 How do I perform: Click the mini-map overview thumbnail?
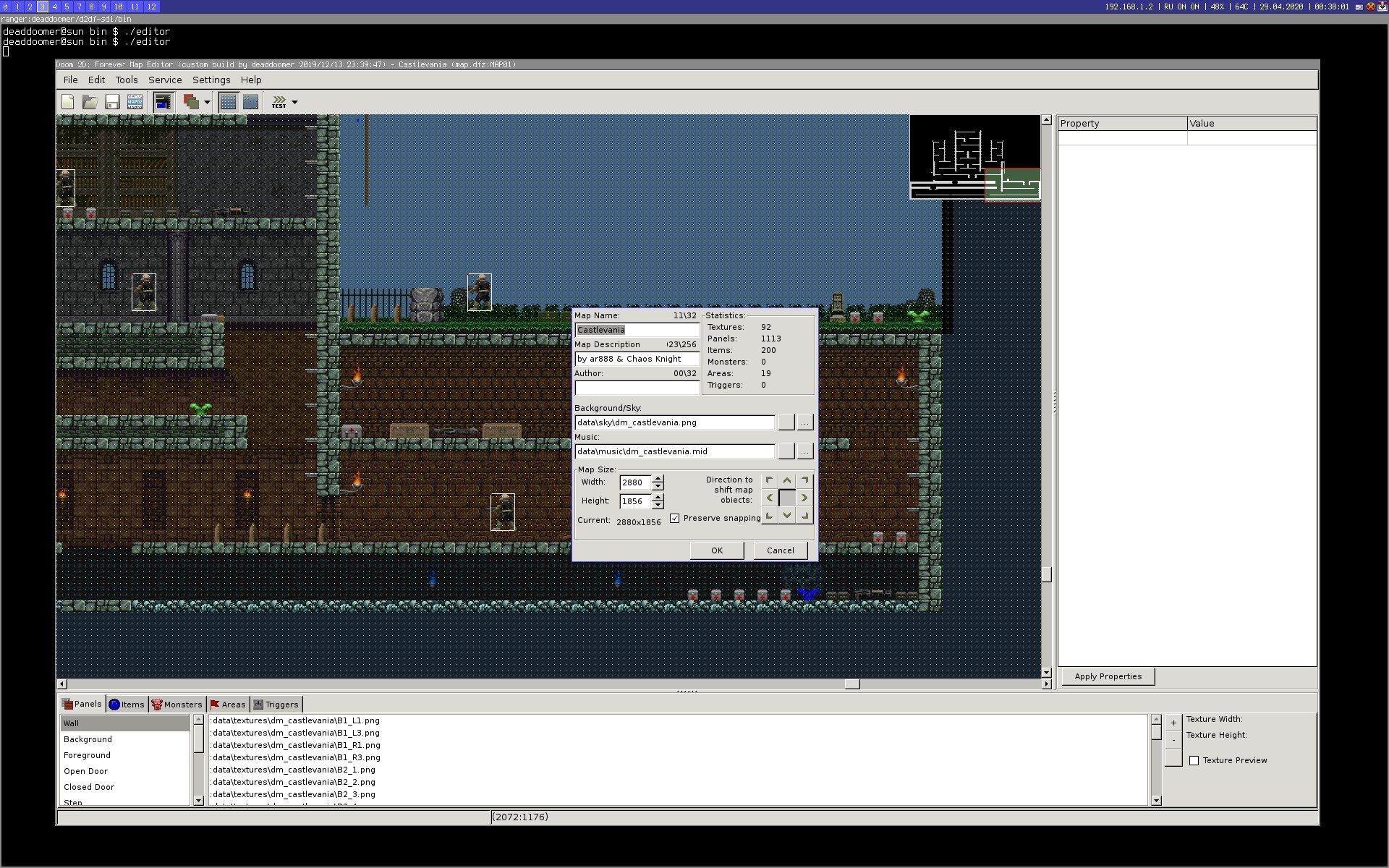(x=974, y=157)
